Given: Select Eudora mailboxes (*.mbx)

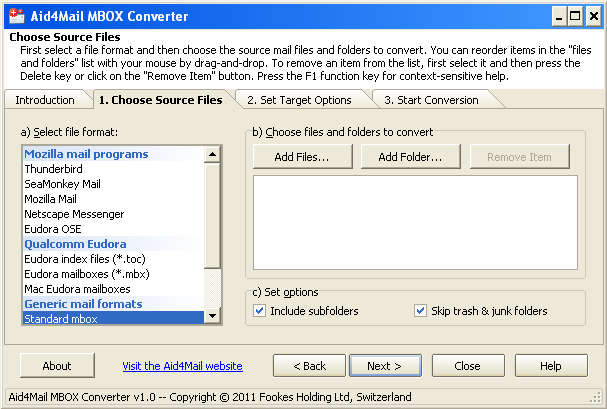Looking at the screenshot, I should 113,274.
